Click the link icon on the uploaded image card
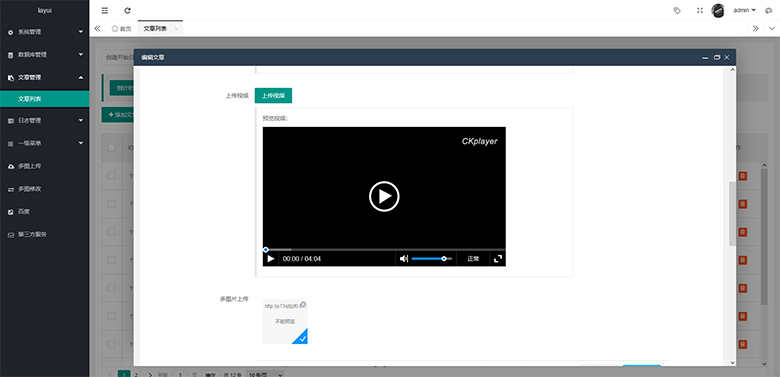Viewport: 780px width, 377px height. 302,304
